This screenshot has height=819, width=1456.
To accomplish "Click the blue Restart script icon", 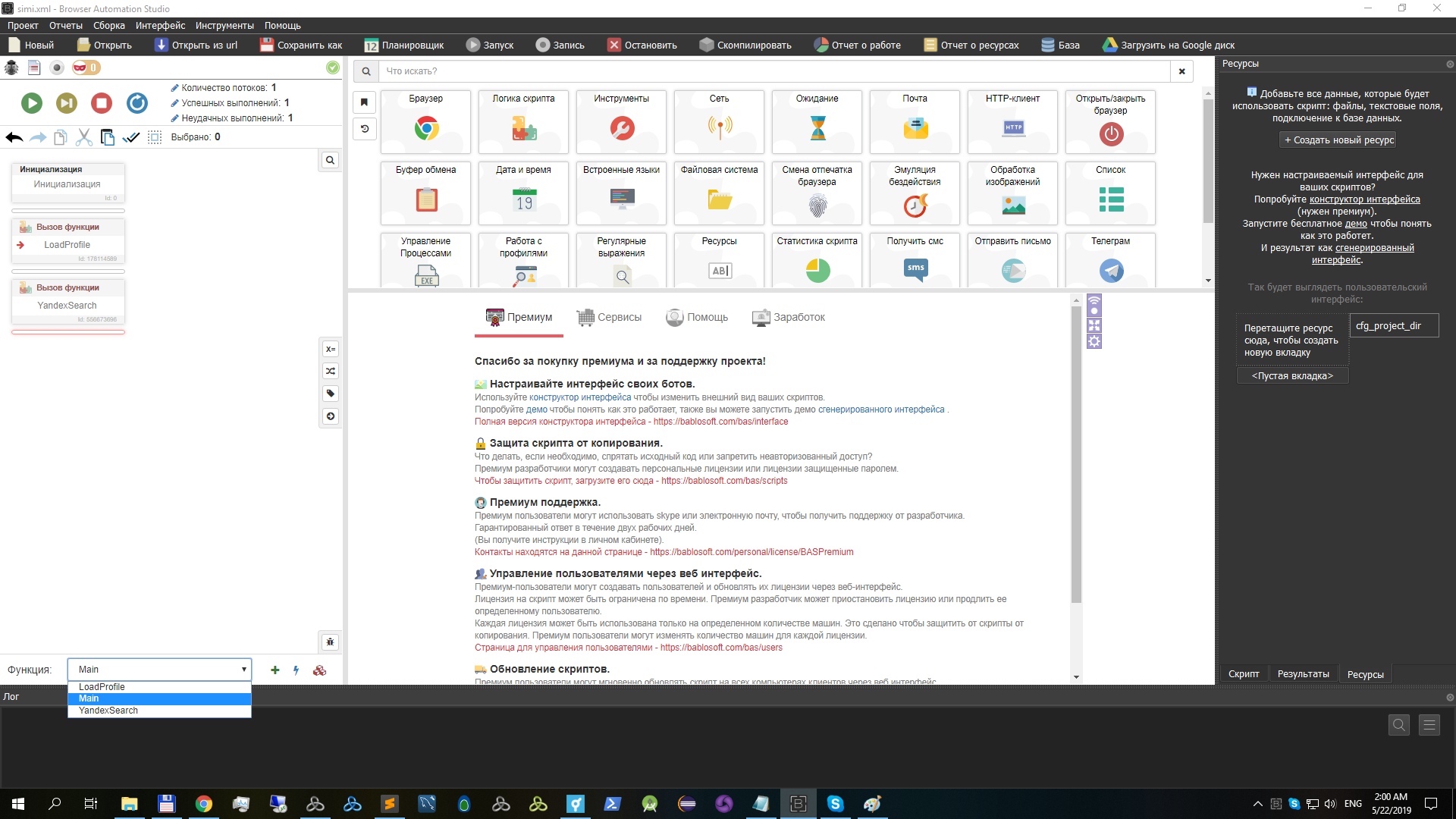I will (x=137, y=103).
